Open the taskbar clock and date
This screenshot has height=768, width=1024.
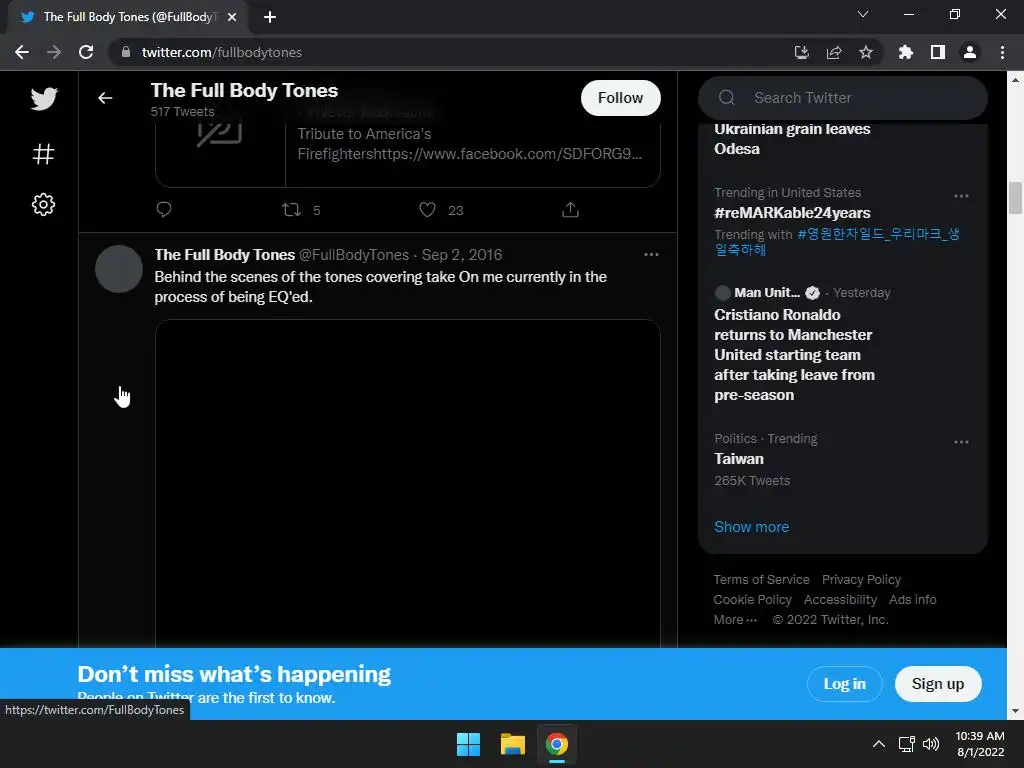[980, 744]
